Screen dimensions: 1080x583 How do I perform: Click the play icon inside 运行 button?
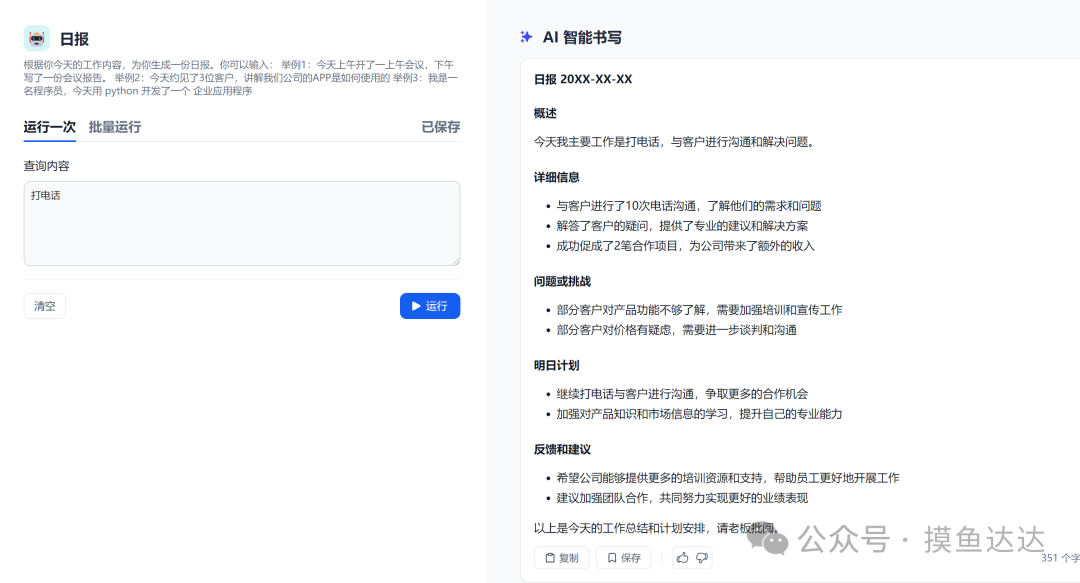[x=415, y=305]
